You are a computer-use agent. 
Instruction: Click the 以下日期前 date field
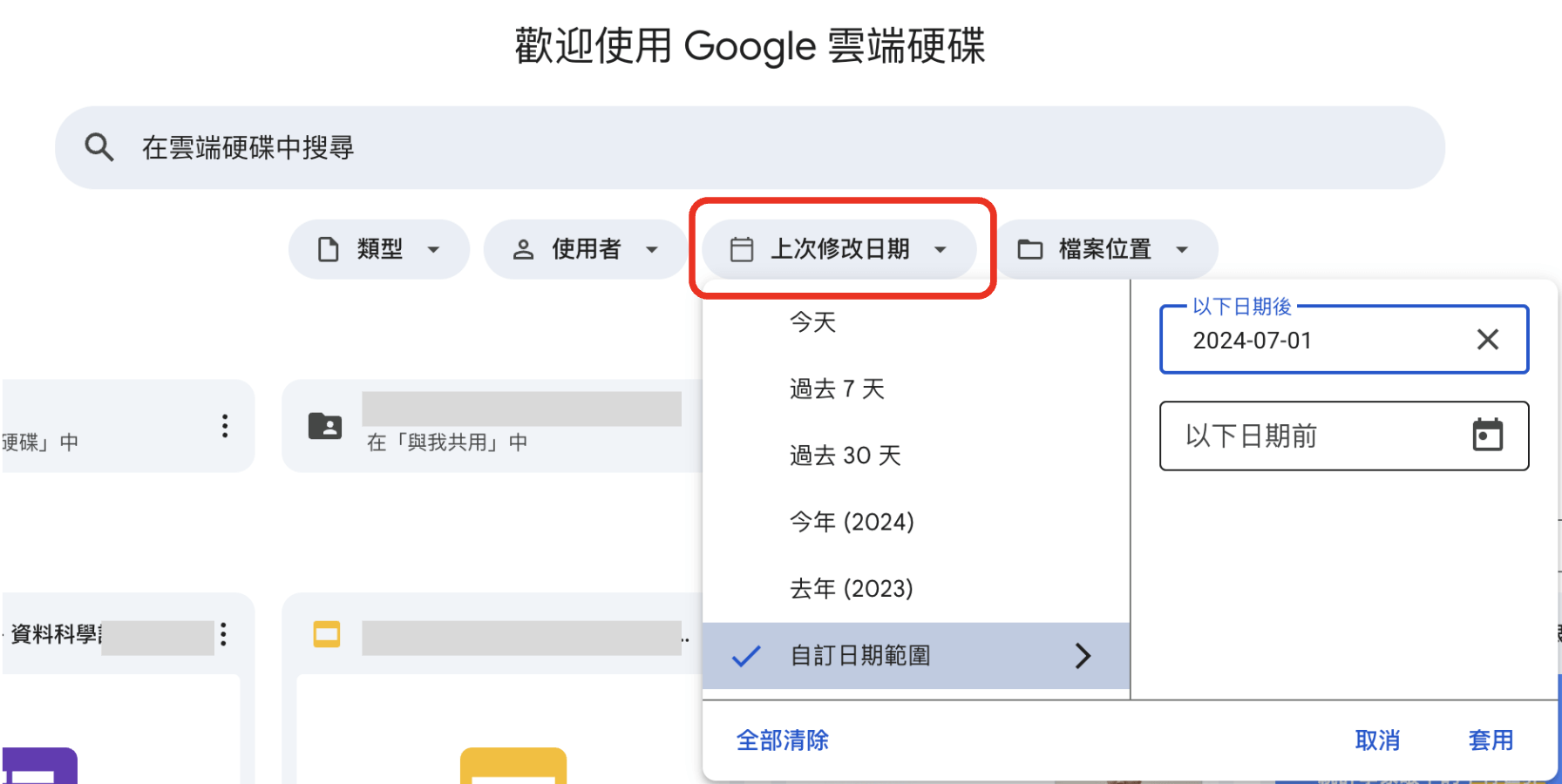1344,436
